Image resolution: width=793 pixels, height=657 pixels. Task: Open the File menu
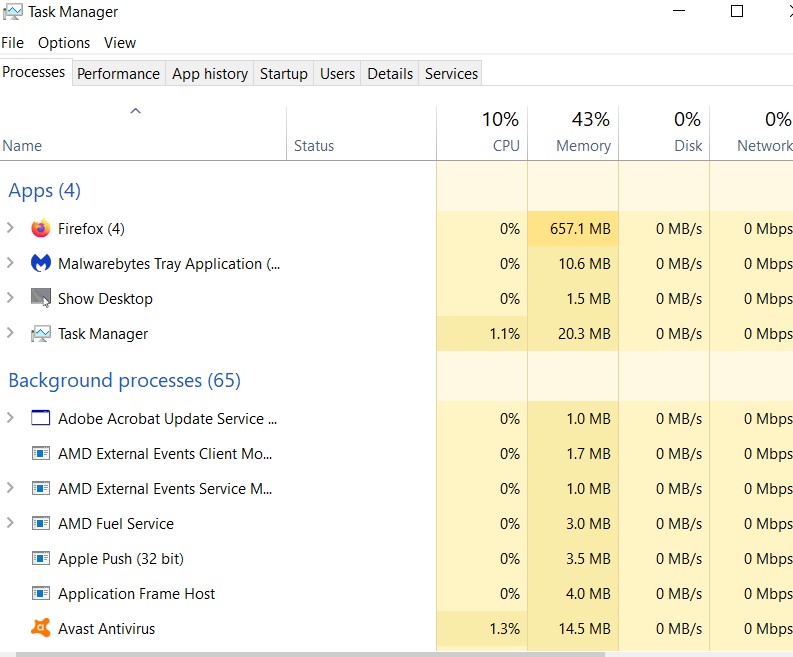click(x=13, y=43)
